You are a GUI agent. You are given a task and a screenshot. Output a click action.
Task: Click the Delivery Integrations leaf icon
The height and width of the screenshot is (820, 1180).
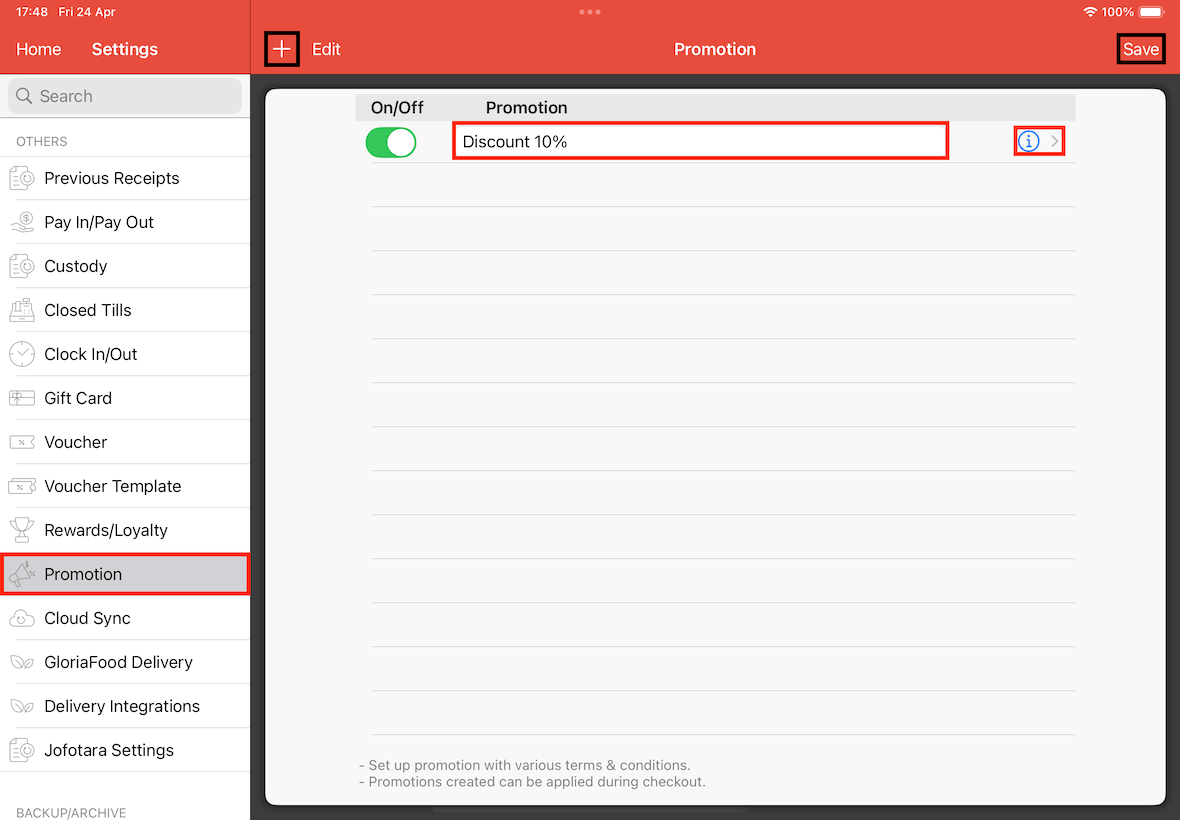point(22,706)
